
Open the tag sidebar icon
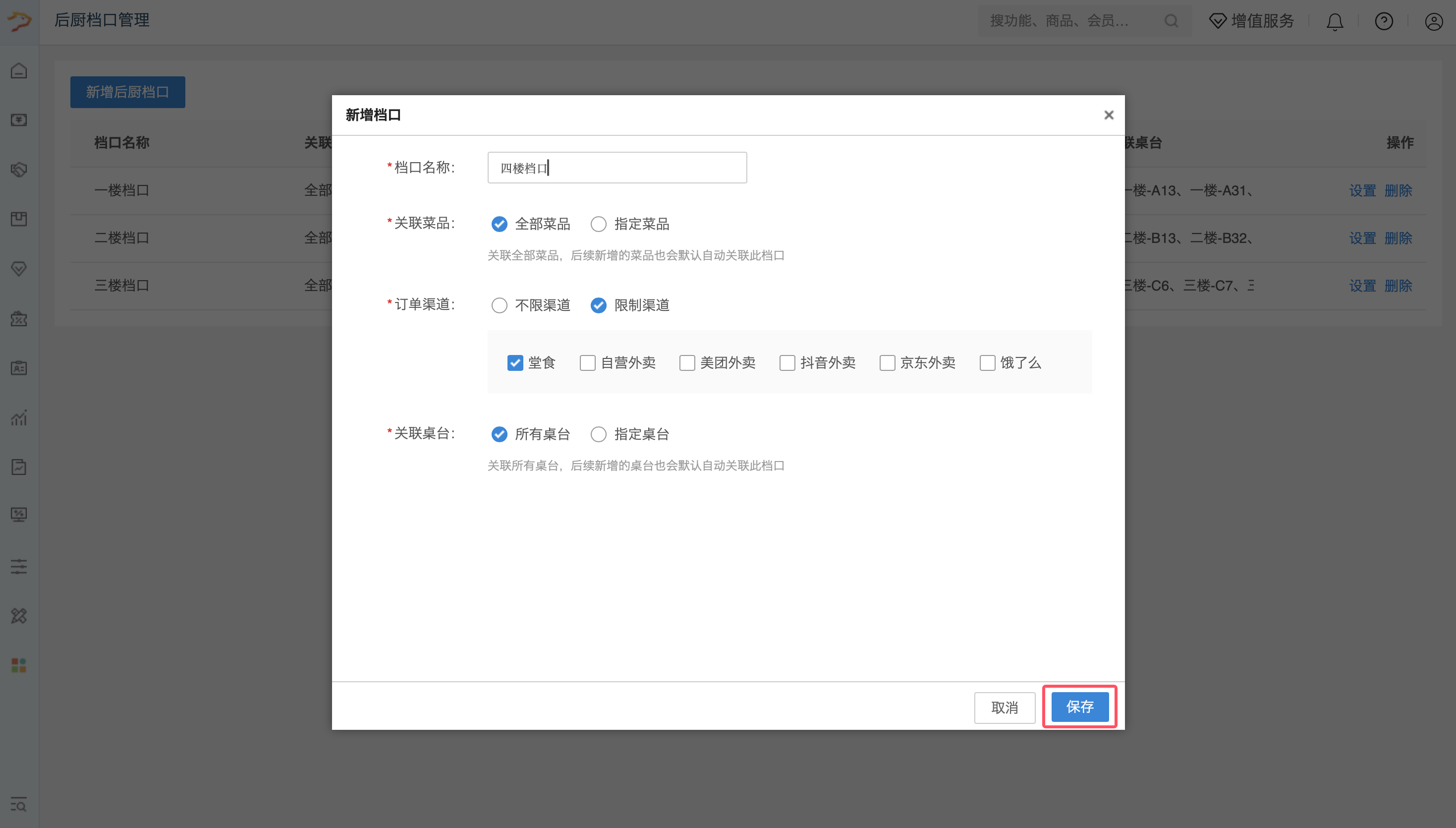point(19,170)
